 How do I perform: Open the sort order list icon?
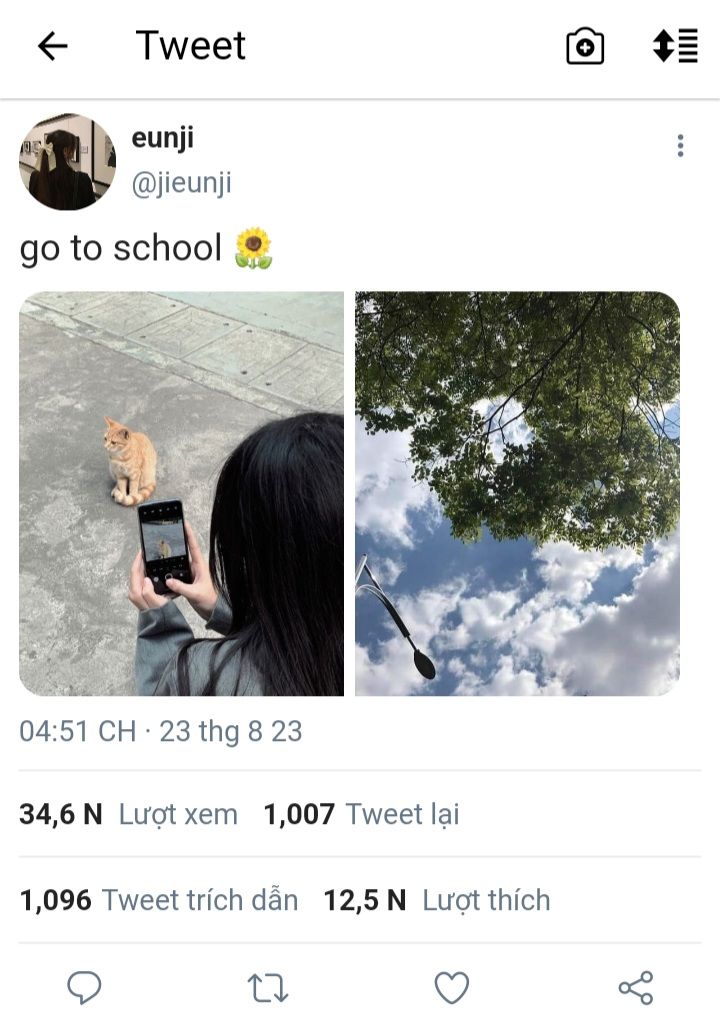point(675,46)
